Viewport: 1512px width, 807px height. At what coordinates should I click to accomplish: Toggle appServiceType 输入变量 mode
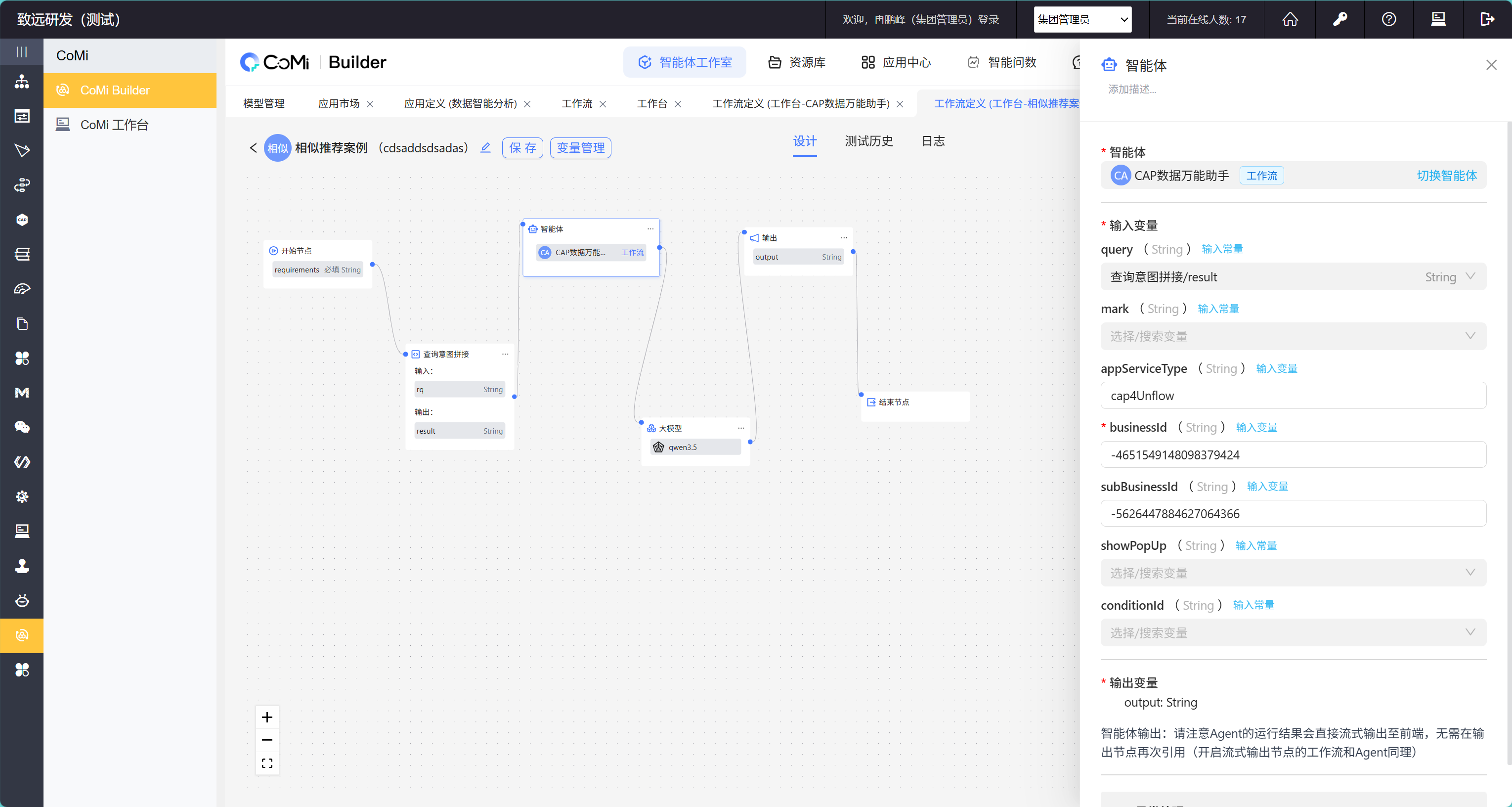[1276, 368]
